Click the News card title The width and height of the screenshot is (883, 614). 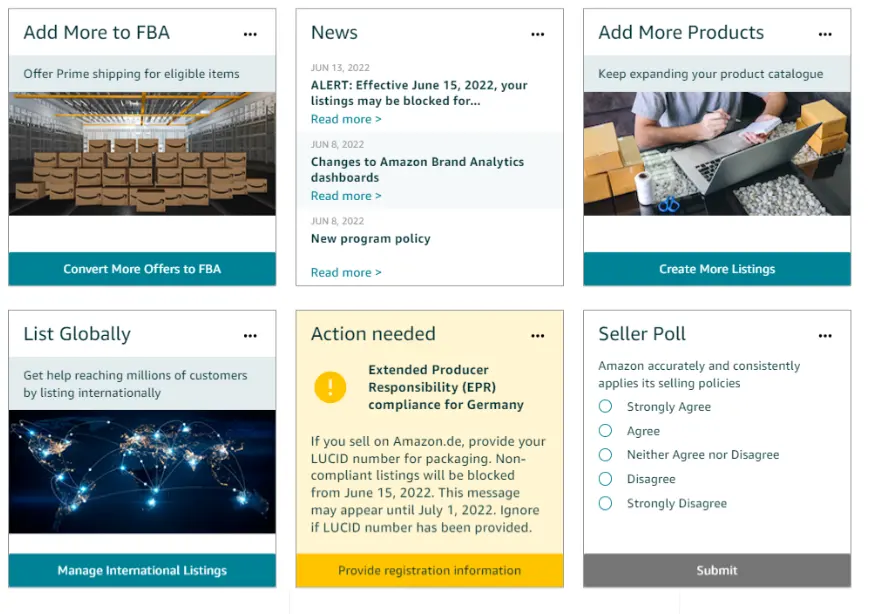[x=334, y=33]
